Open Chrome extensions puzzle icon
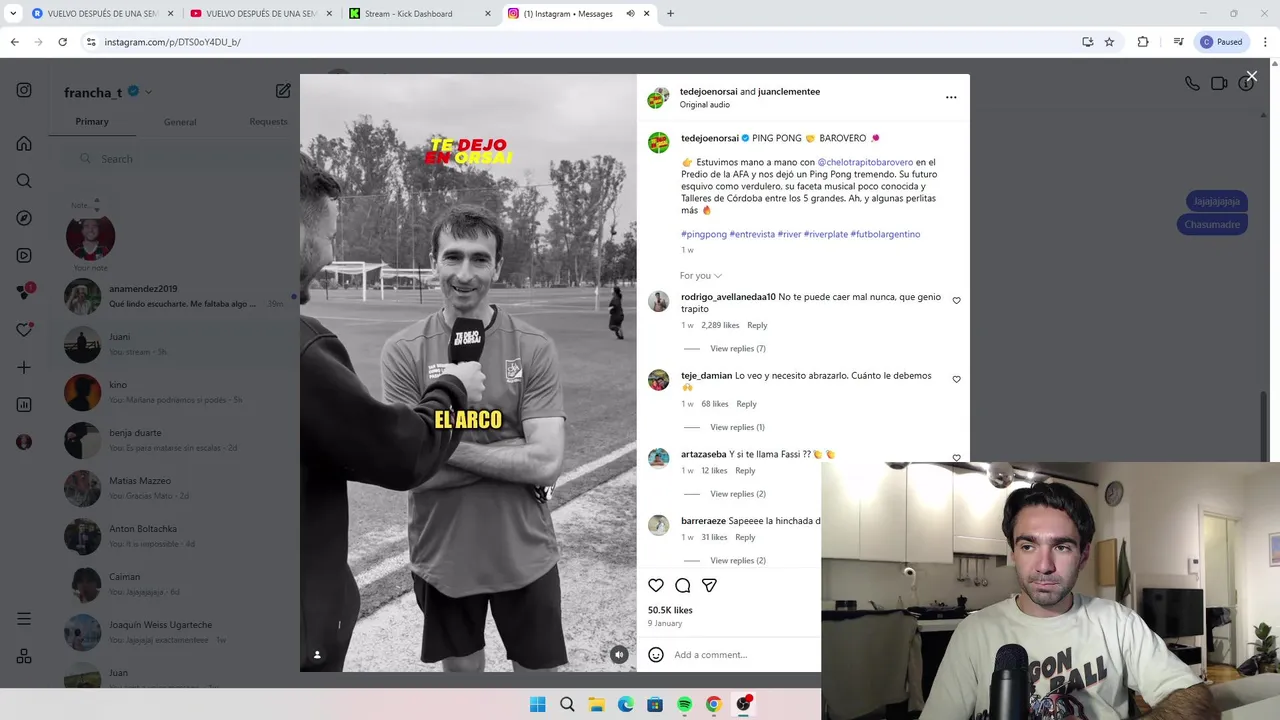 tap(1143, 42)
